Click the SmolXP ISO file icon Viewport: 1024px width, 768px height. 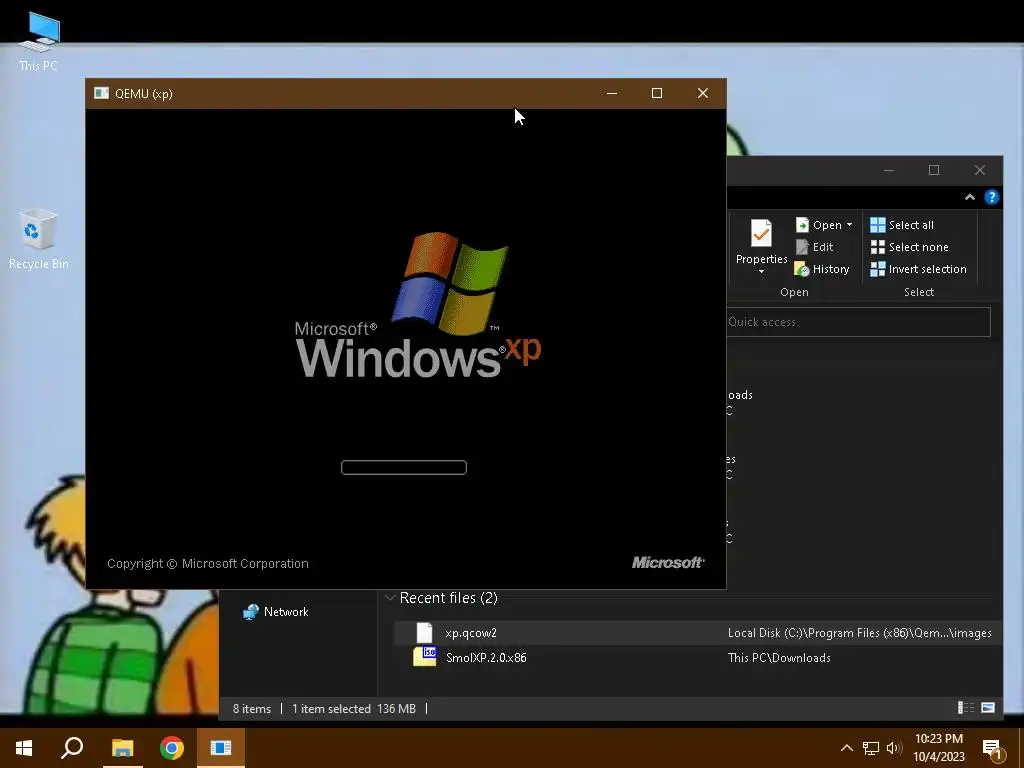coord(424,657)
